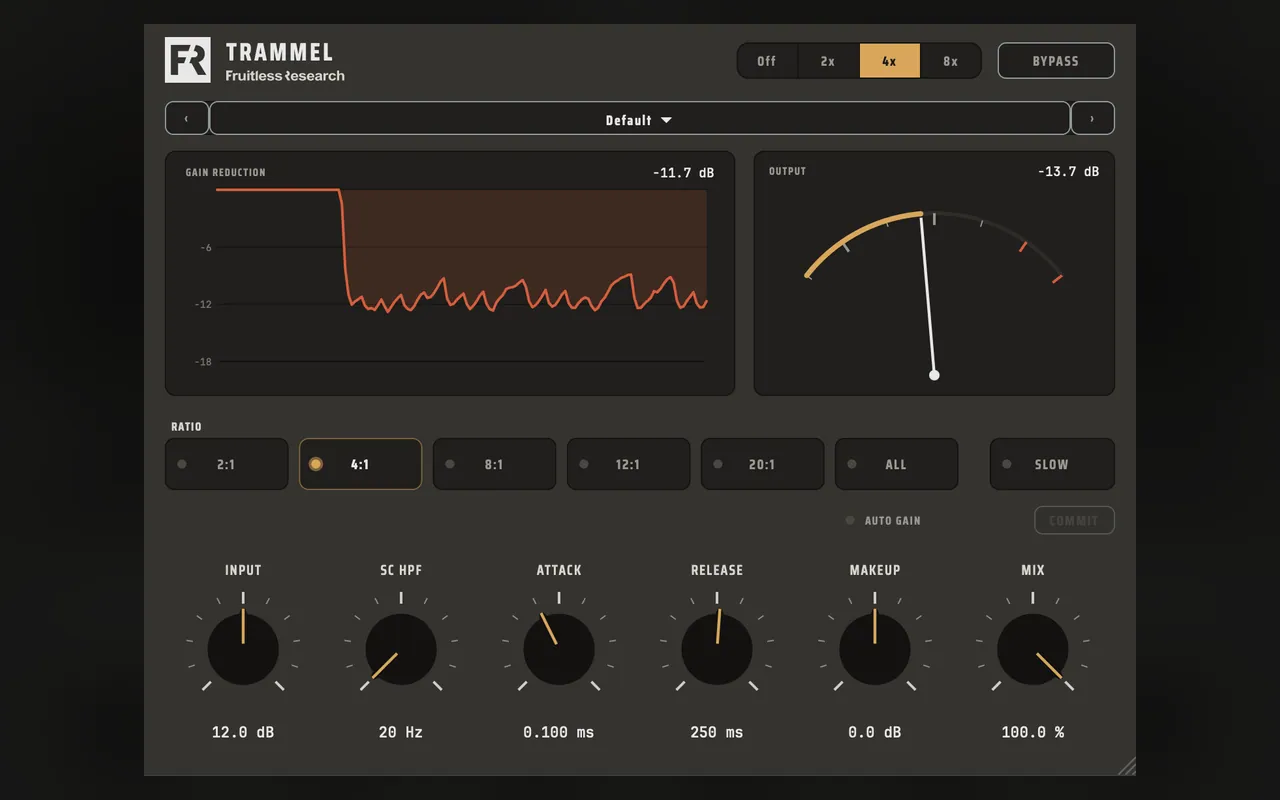
Task: Select the ALL ratio mode
Action: pyautogui.click(x=896, y=464)
